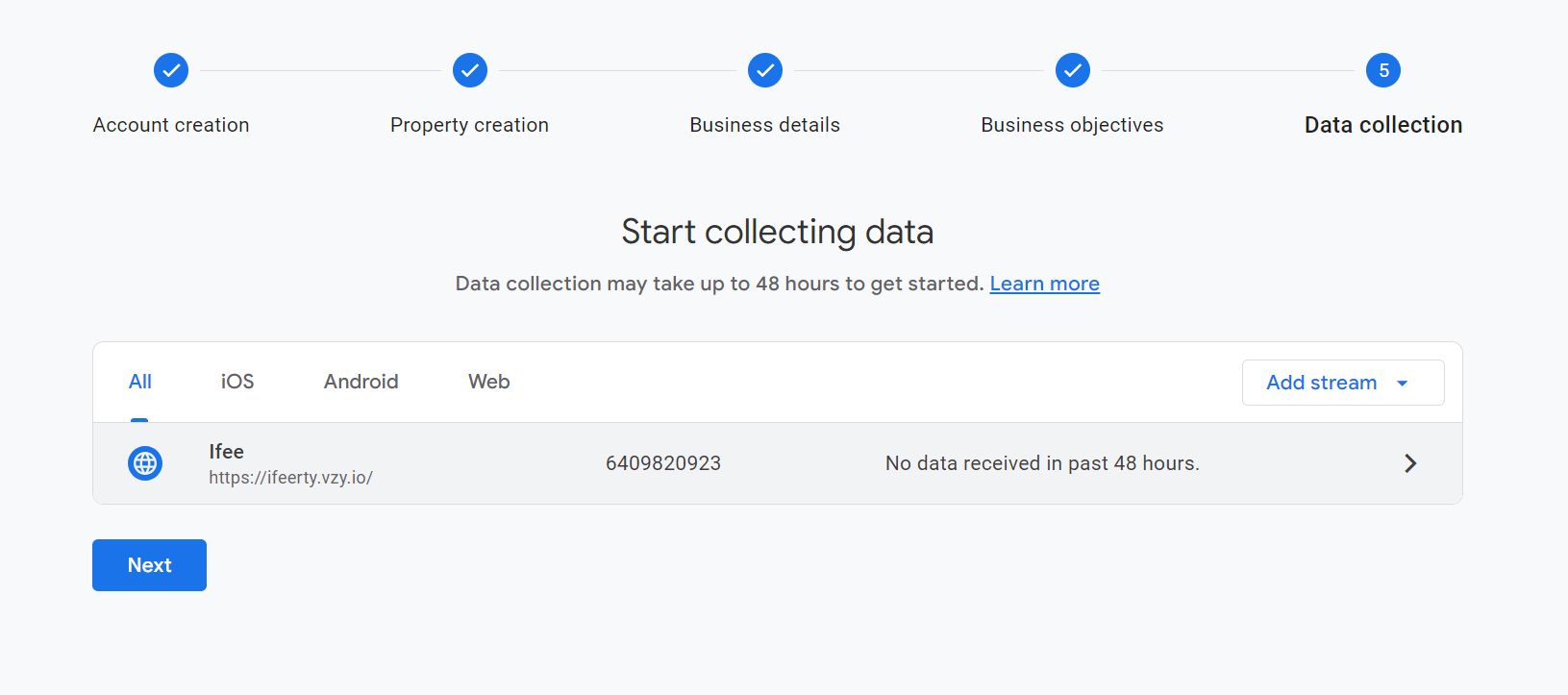The width and height of the screenshot is (1568, 695).
Task: Click the ifeerty.vzy.io stream URL
Action: (290, 478)
